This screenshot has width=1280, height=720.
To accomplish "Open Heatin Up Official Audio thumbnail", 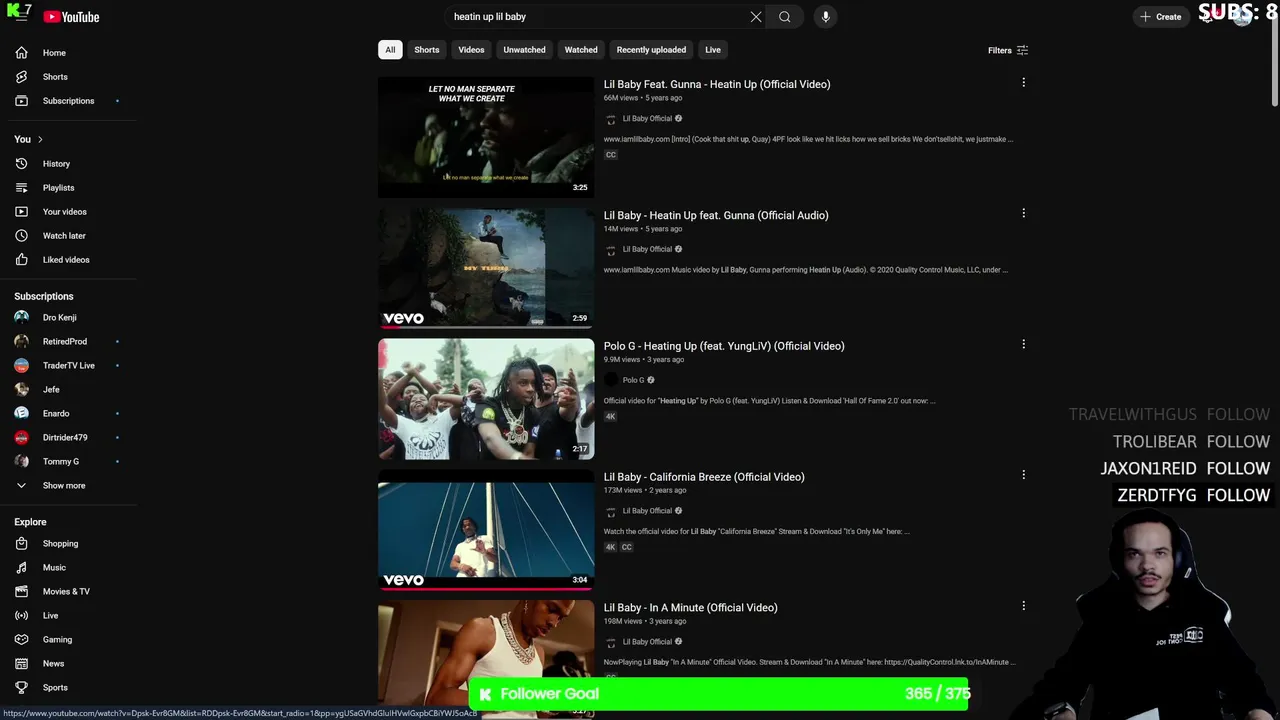I will [x=486, y=268].
